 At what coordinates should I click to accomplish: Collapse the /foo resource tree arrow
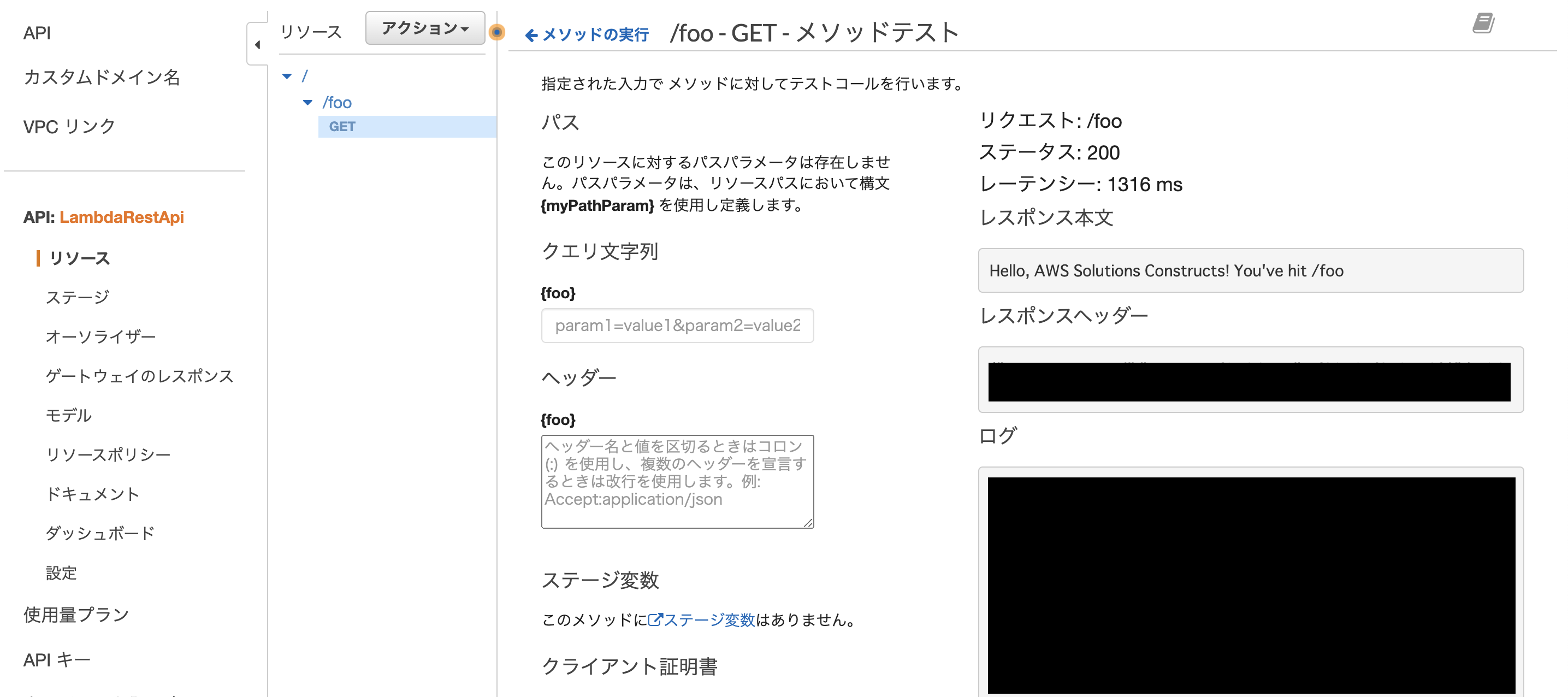[308, 102]
